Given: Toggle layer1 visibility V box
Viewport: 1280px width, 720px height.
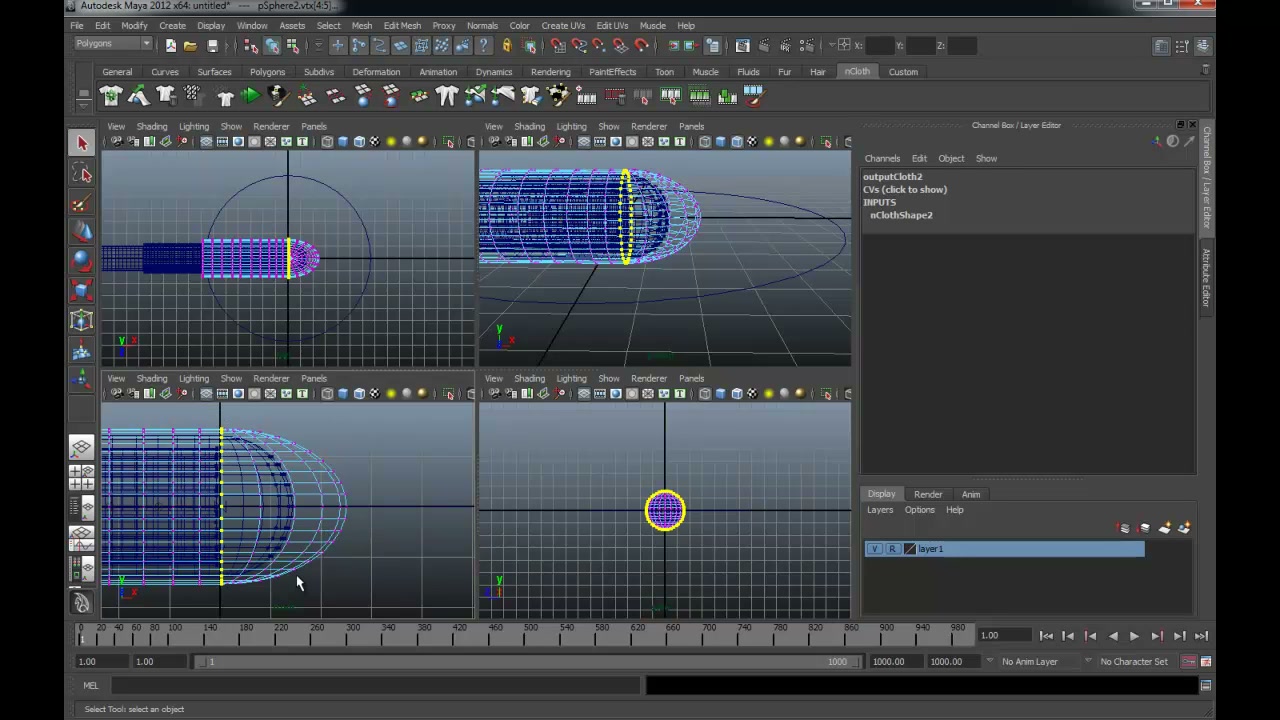Looking at the screenshot, I should tap(875, 549).
